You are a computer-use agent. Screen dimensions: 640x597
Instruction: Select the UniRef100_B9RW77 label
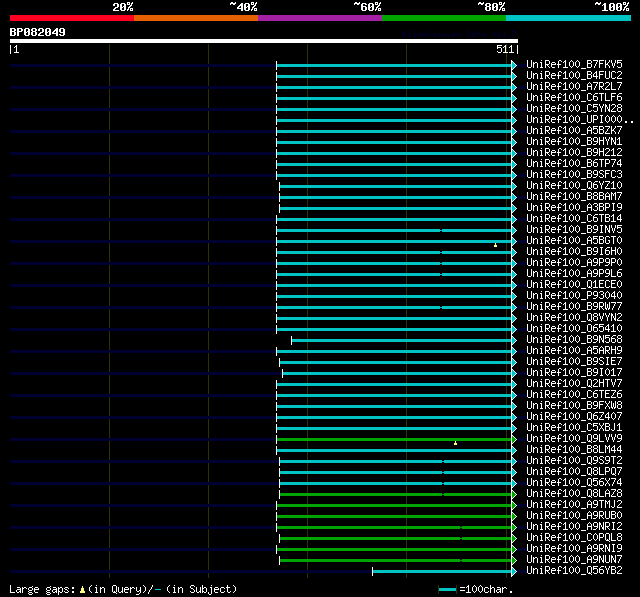[x=574, y=307]
